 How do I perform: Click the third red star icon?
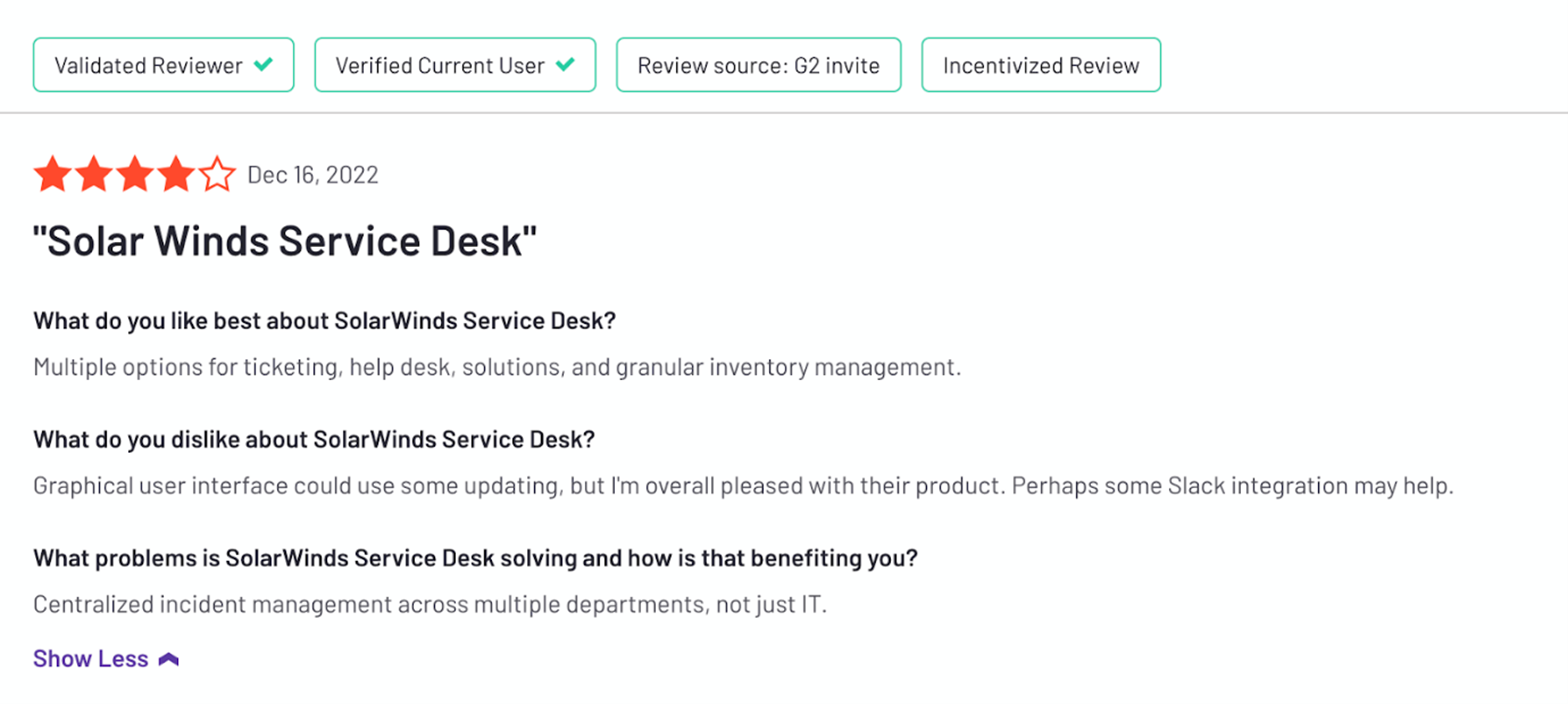(x=134, y=173)
